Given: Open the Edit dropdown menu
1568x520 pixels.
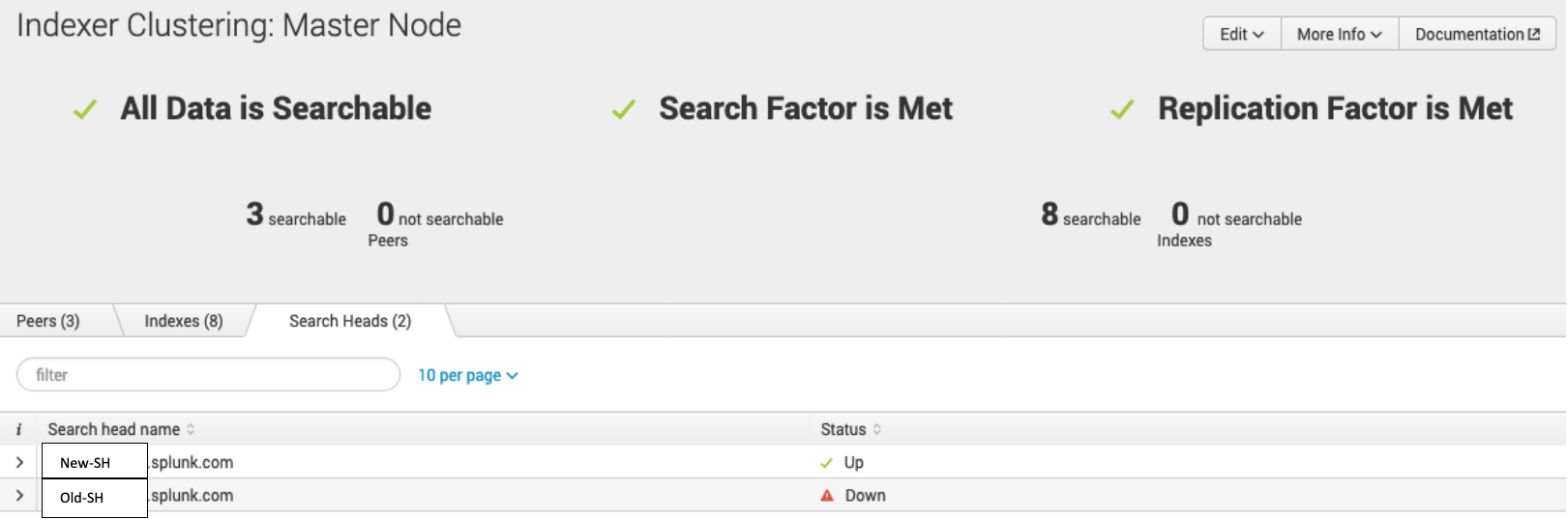Looking at the screenshot, I should [1242, 34].
